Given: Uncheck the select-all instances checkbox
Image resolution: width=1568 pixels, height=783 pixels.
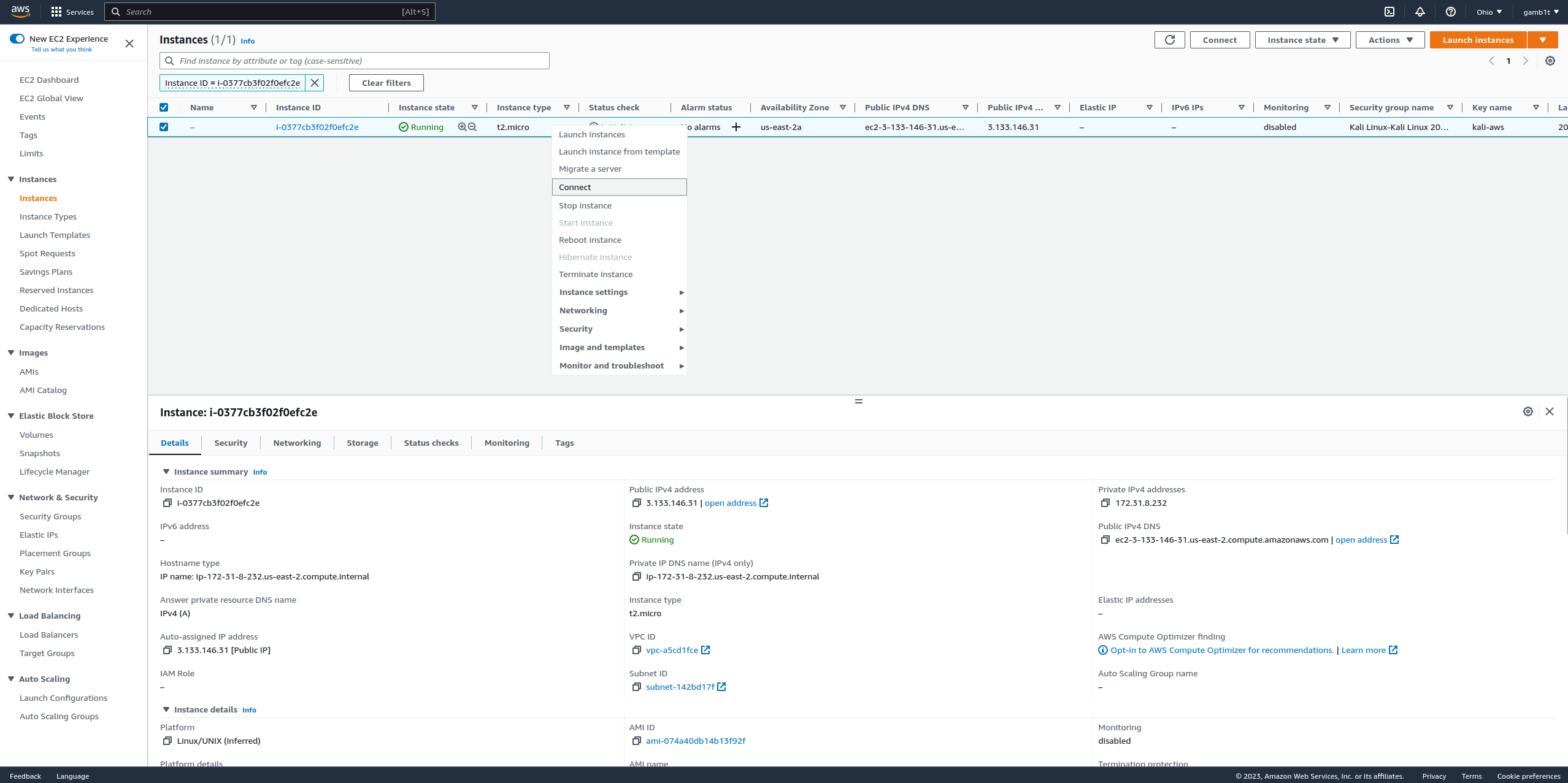Looking at the screenshot, I should pyautogui.click(x=164, y=107).
